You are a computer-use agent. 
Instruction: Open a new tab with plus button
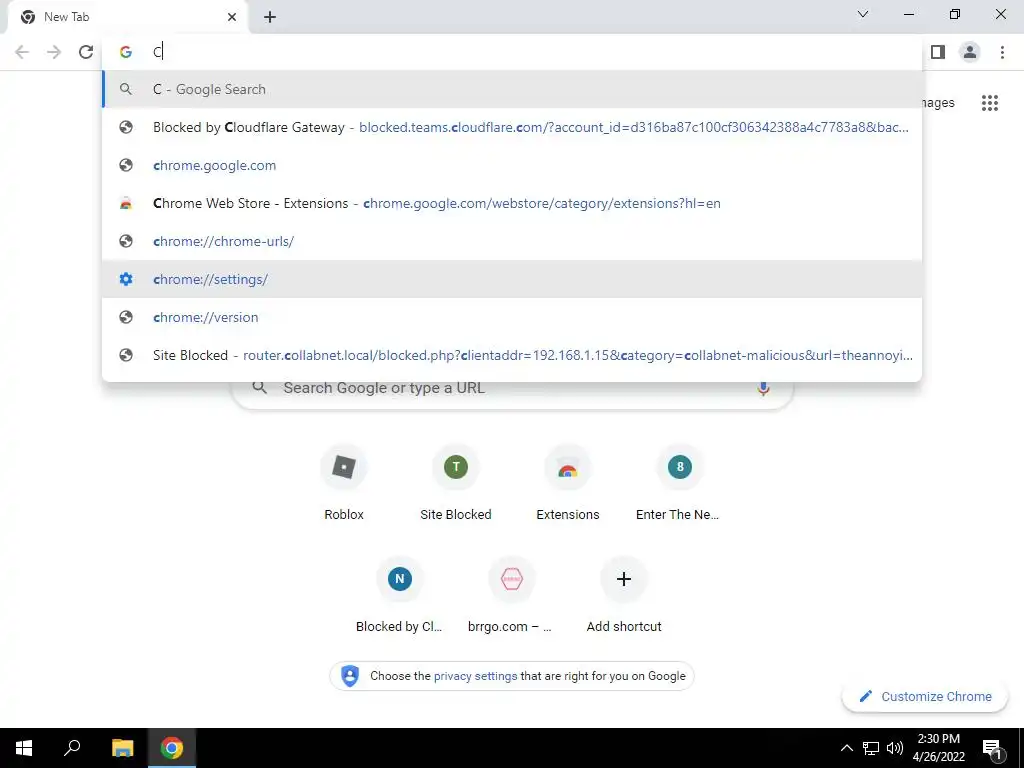[270, 17]
